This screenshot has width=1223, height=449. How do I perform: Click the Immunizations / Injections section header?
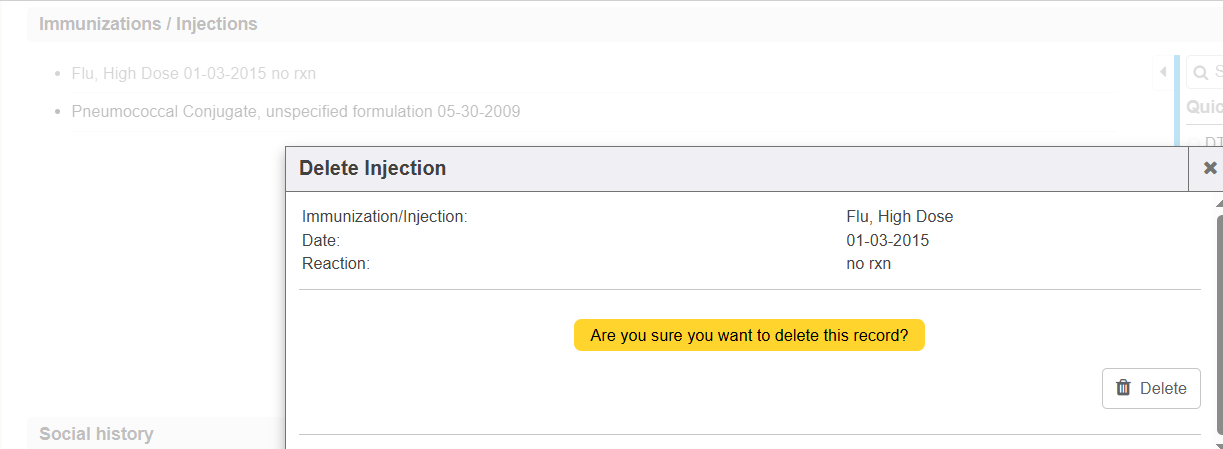[x=148, y=24]
